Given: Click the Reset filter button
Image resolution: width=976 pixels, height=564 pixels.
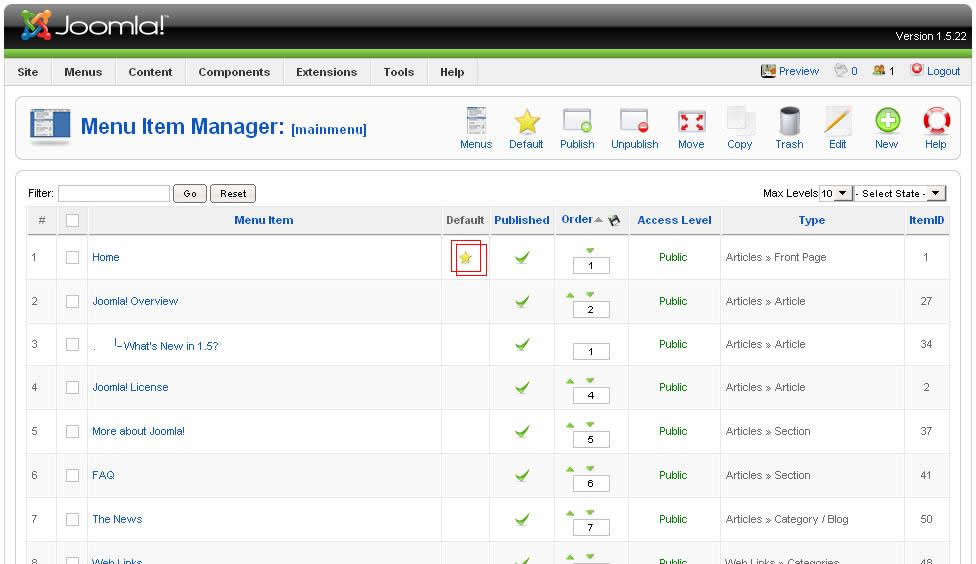Looking at the screenshot, I should pos(233,194).
